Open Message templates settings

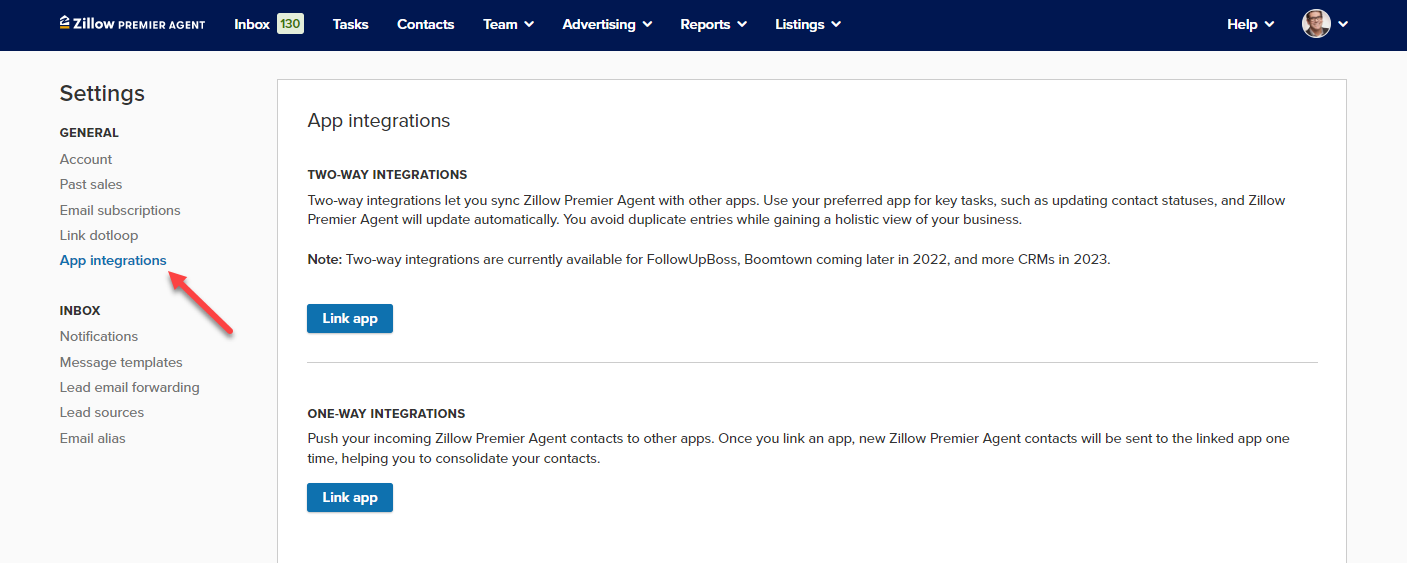click(121, 362)
